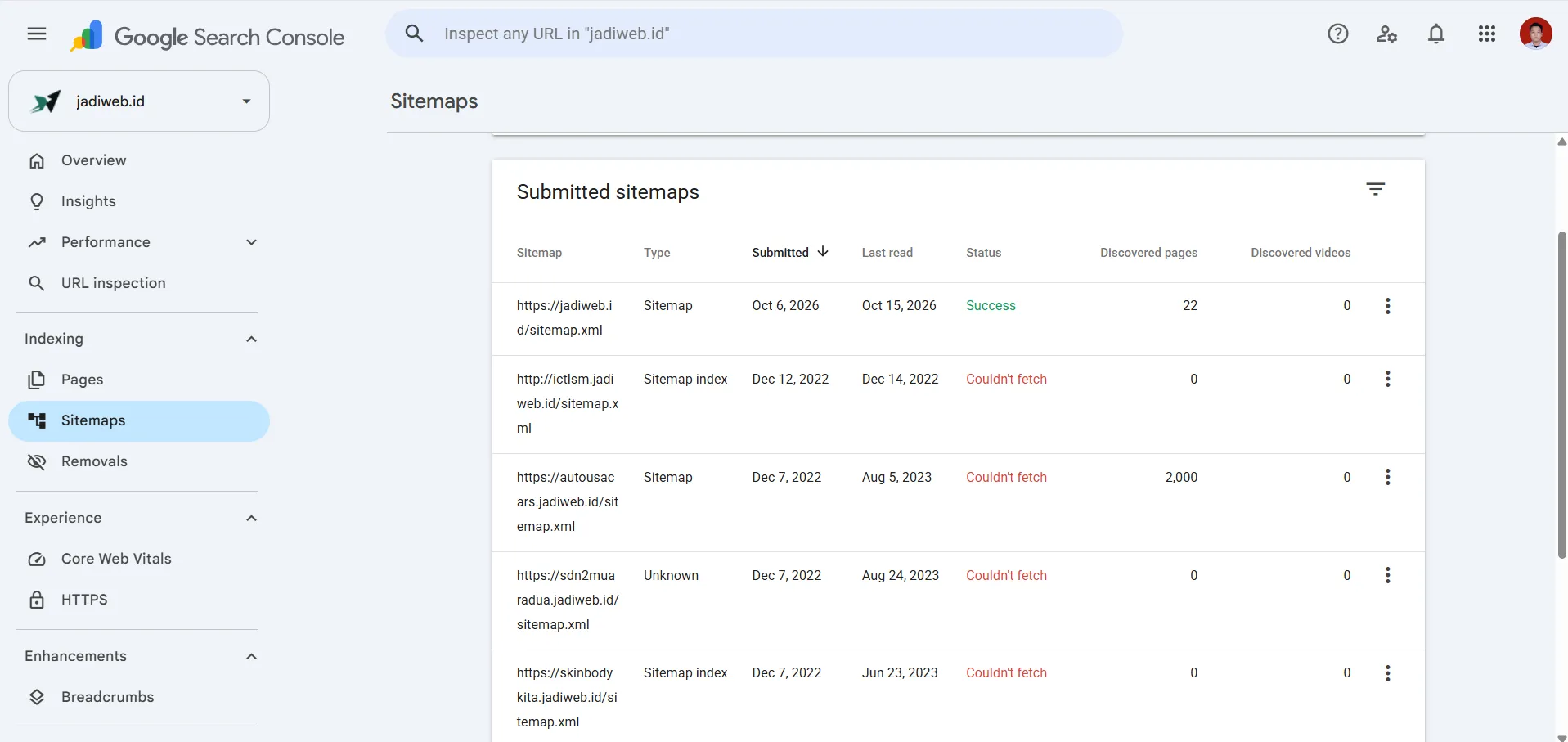The image size is (1568, 742).
Task: Open URL inspection in sidebar
Action: tap(139, 283)
